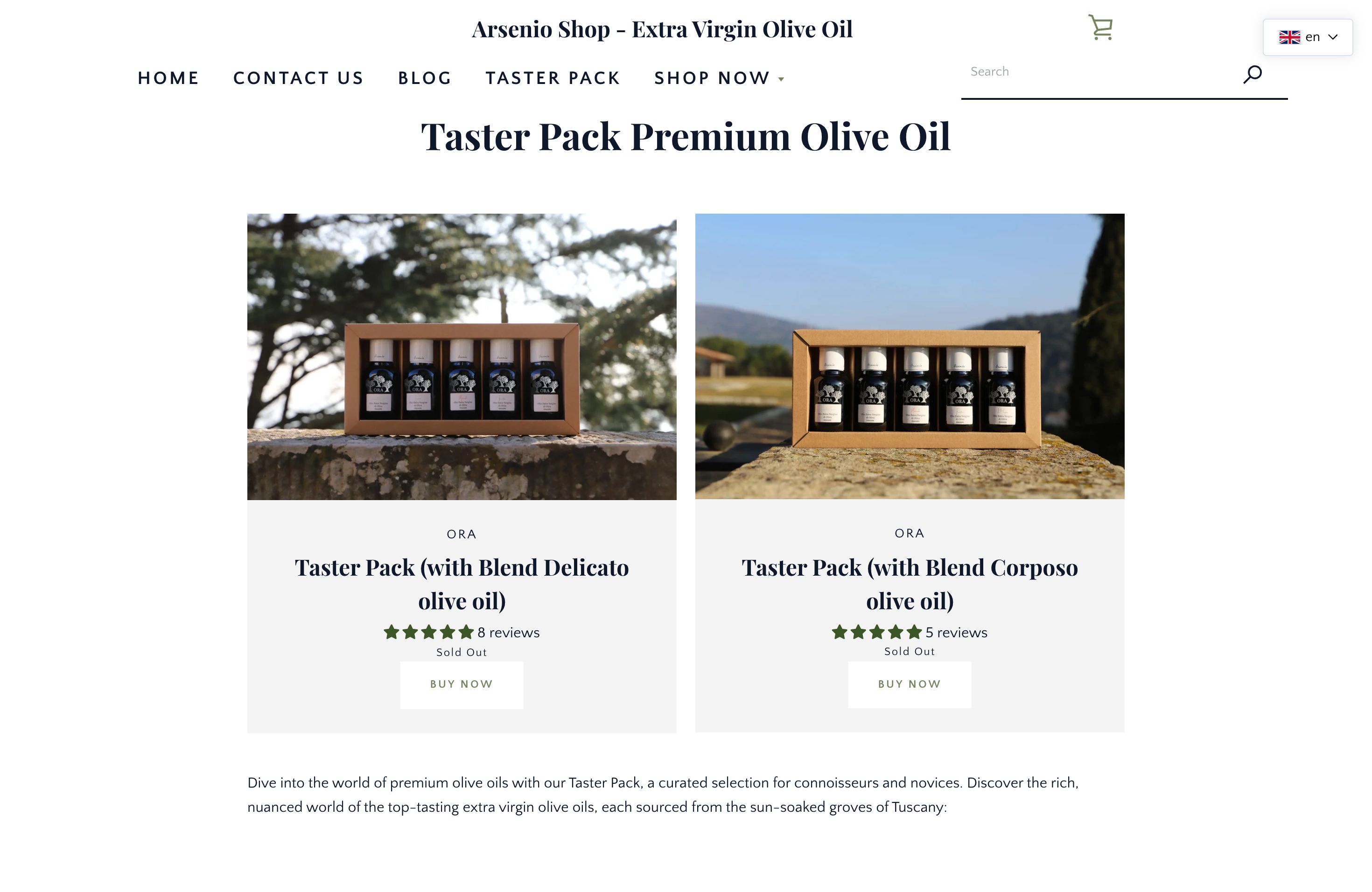Open the Contact Us page
The image size is (1372, 892).
pos(298,78)
